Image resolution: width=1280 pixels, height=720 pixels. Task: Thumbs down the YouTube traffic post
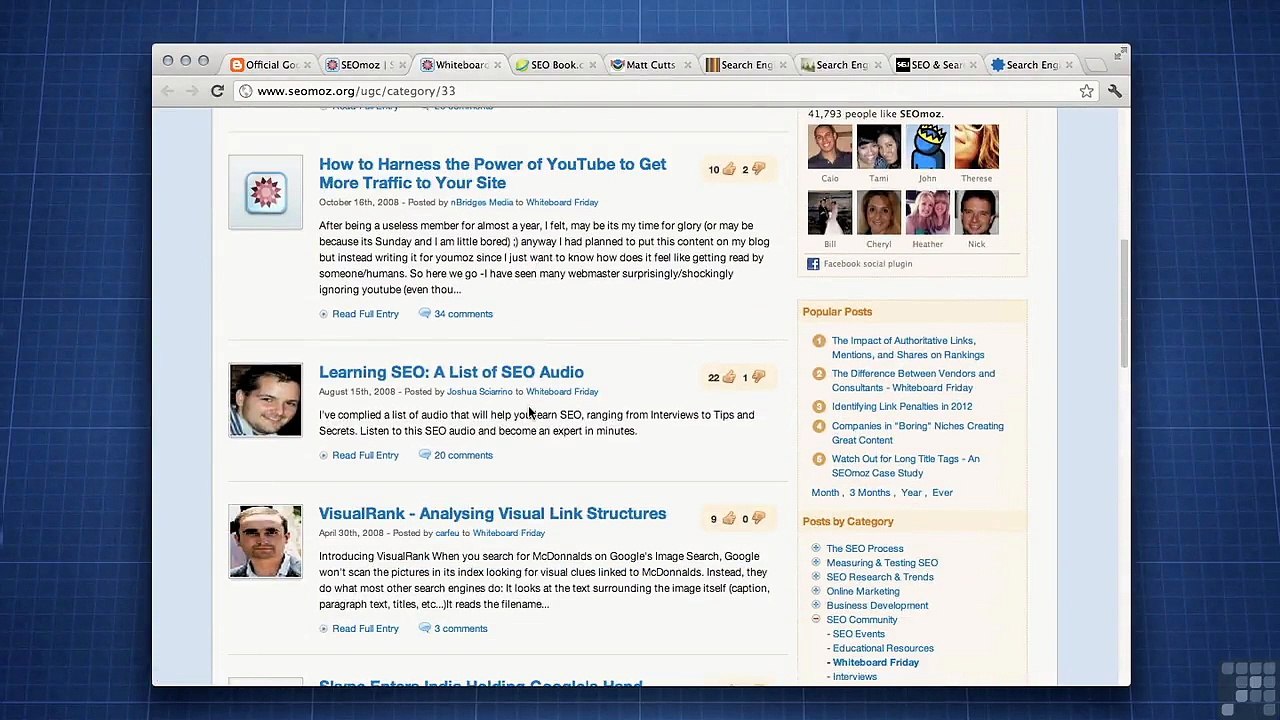tap(757, 169)
